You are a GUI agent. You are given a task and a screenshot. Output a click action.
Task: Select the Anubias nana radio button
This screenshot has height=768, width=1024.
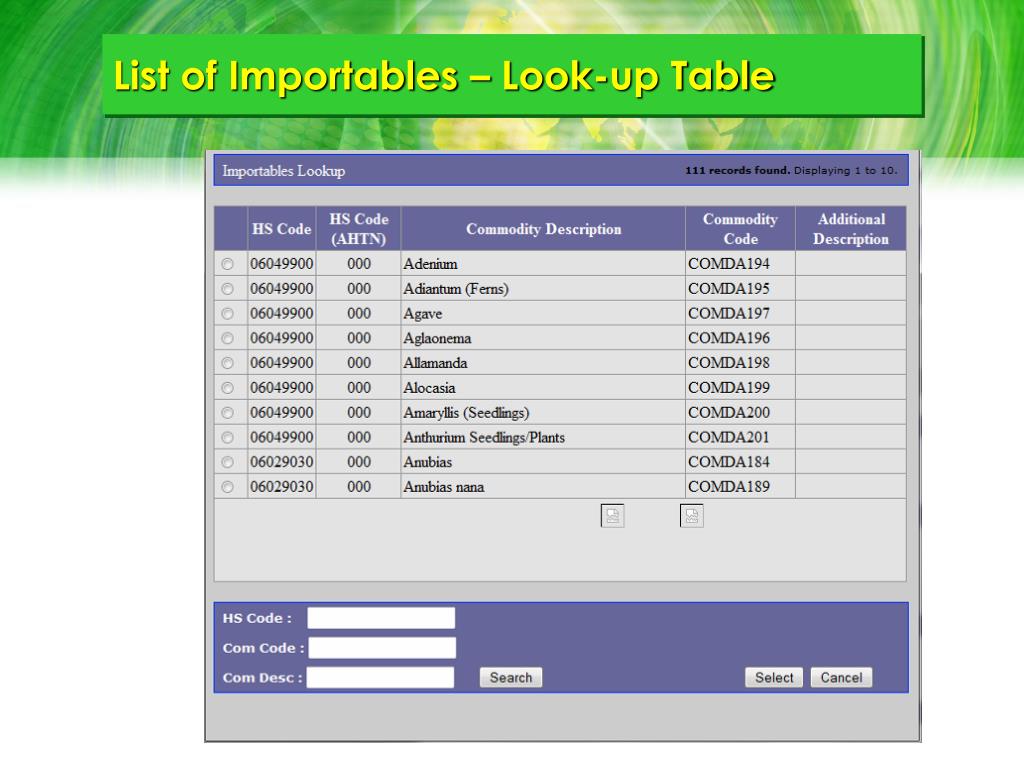click(x=227, y=487)
